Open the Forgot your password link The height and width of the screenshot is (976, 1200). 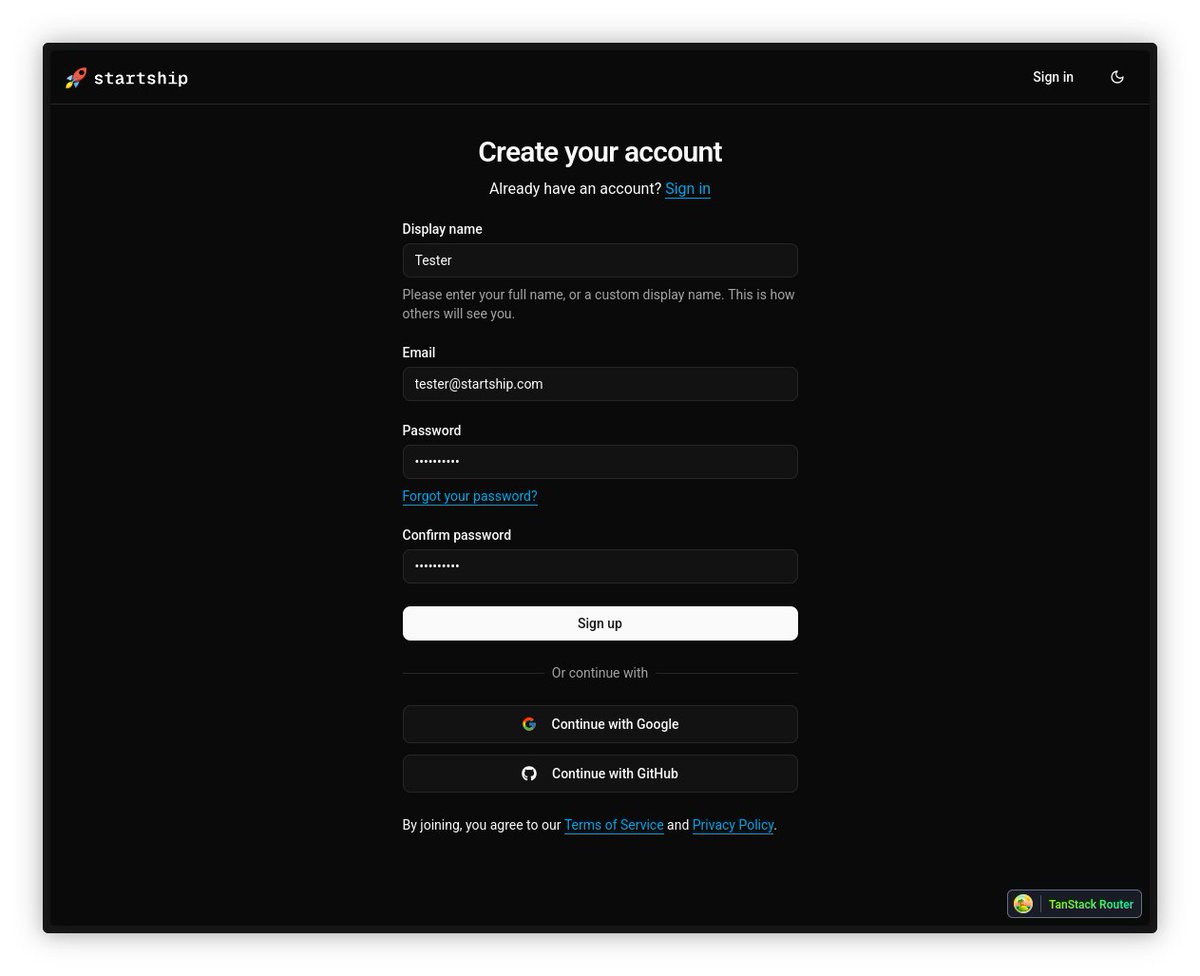click(470, 496)
